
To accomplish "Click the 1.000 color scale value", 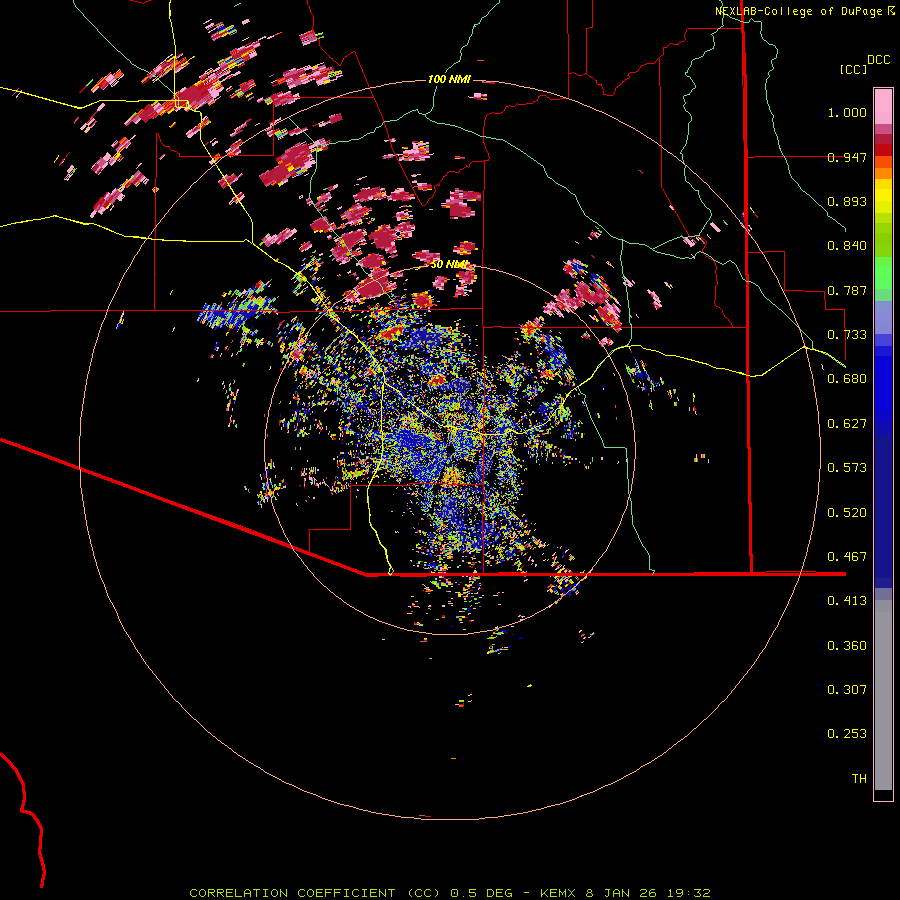I will [x=847, y=112].
